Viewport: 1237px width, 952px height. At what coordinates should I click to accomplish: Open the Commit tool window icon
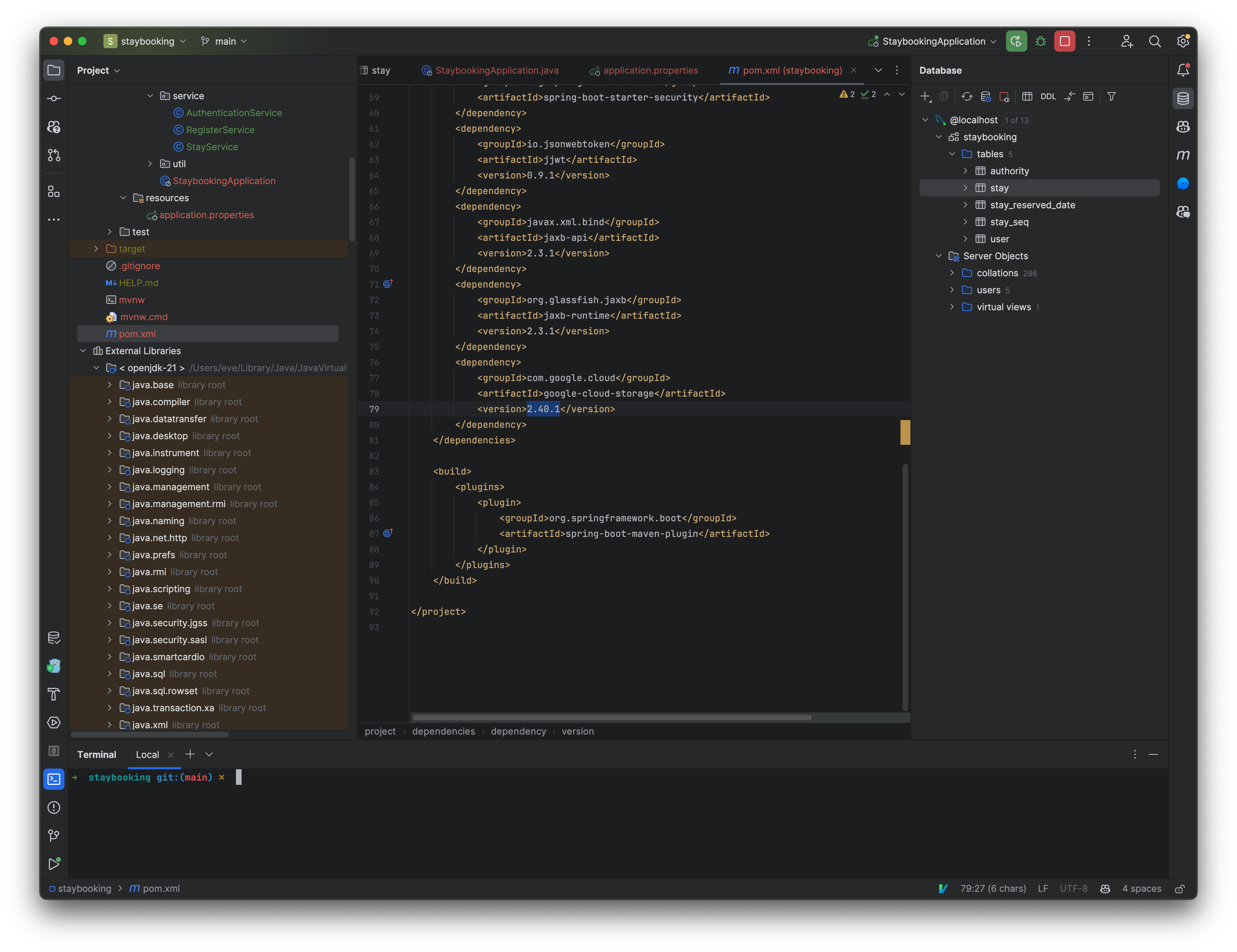[54, 98]
